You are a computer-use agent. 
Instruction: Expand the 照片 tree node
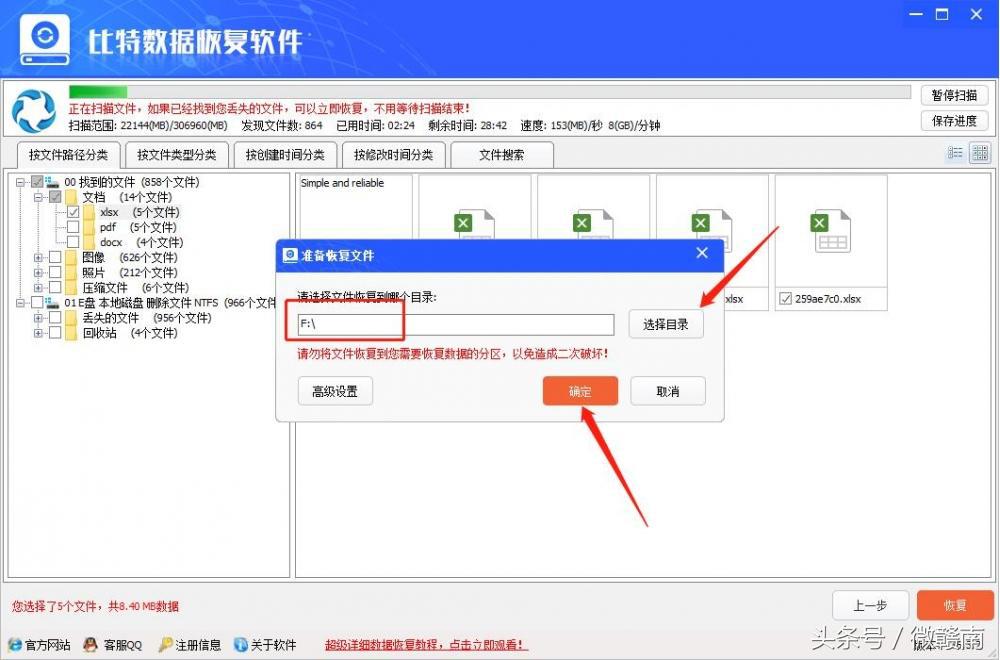pyautogui.click(x=38, y=273)
